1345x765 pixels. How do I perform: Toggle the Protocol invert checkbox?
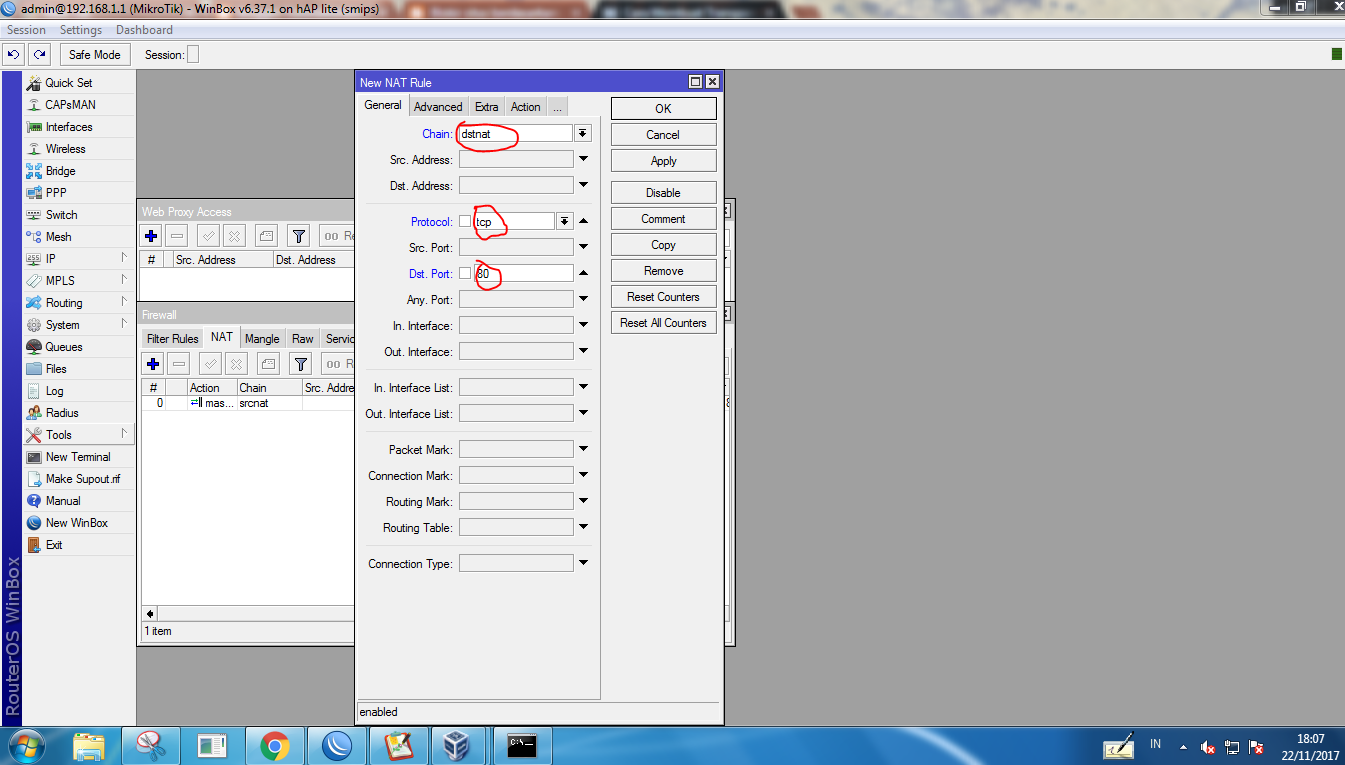pos(465,221)
